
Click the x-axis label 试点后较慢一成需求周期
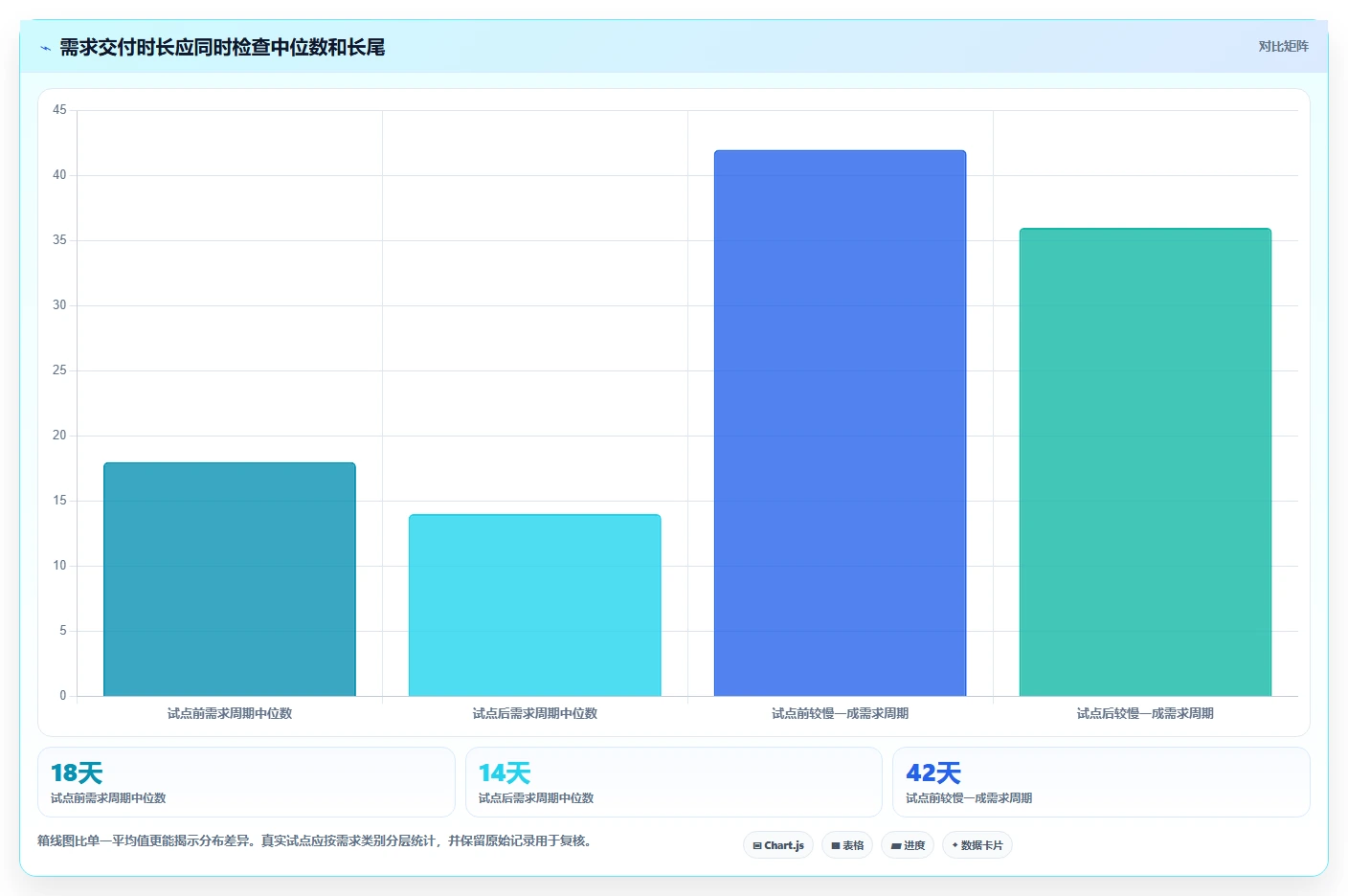1145,713
